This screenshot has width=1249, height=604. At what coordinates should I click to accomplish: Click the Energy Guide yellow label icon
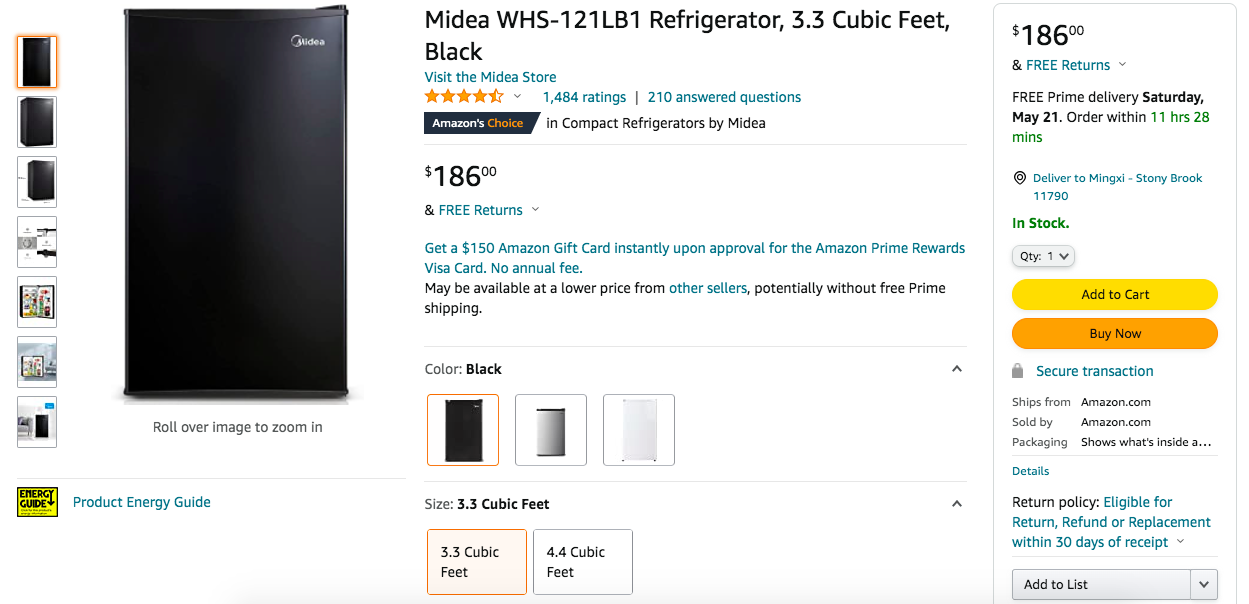click(x=38, y=502)
